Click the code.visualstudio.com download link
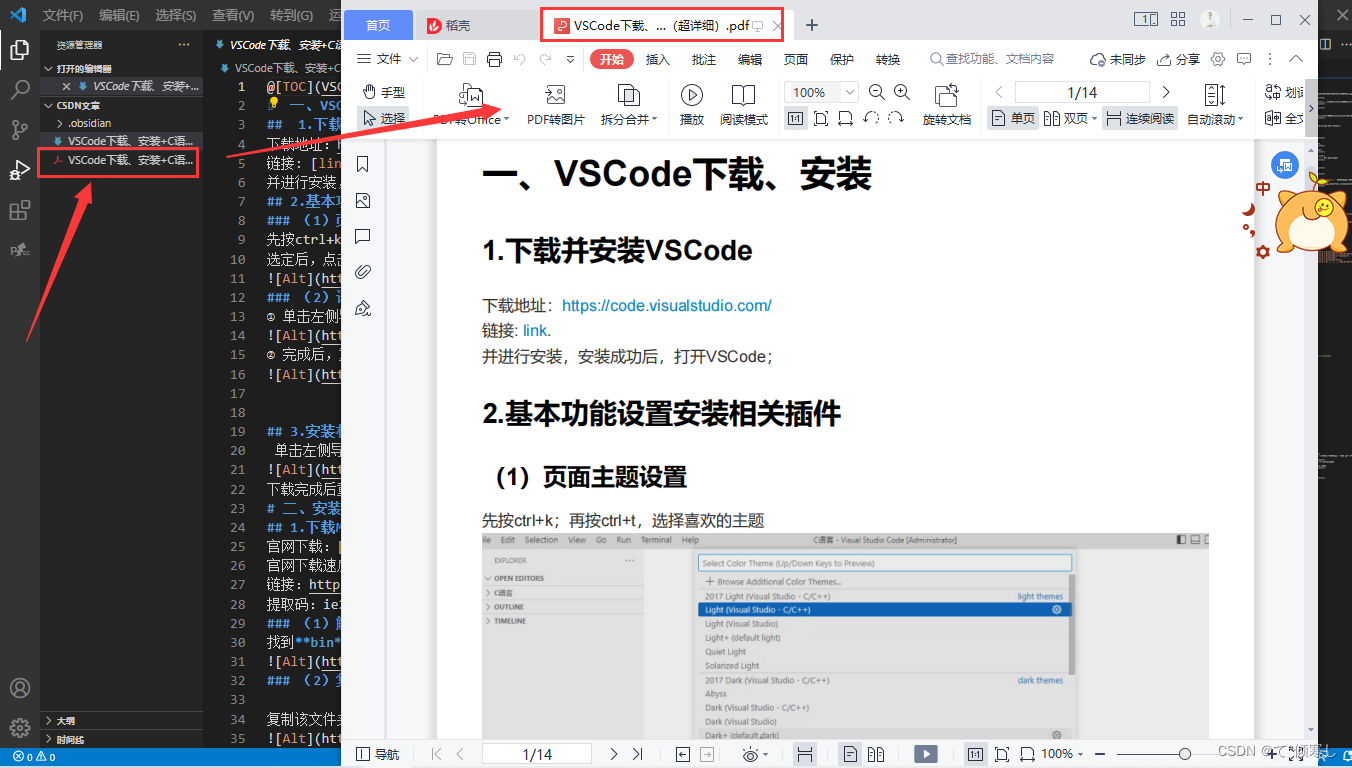This screenshot has height=768, width=1352. tap(667, 306)
